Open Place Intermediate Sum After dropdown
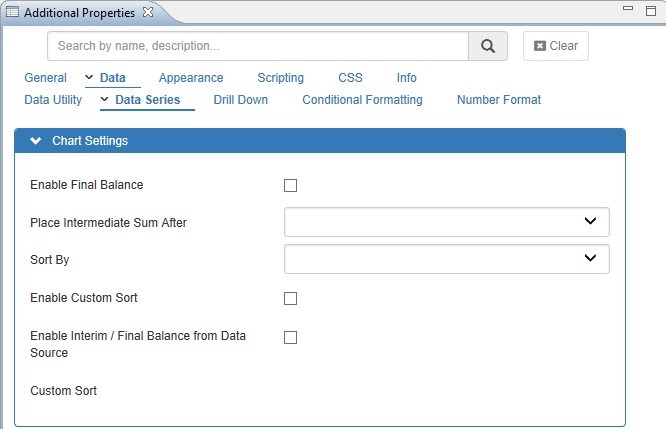 click(x=447, y=222)
